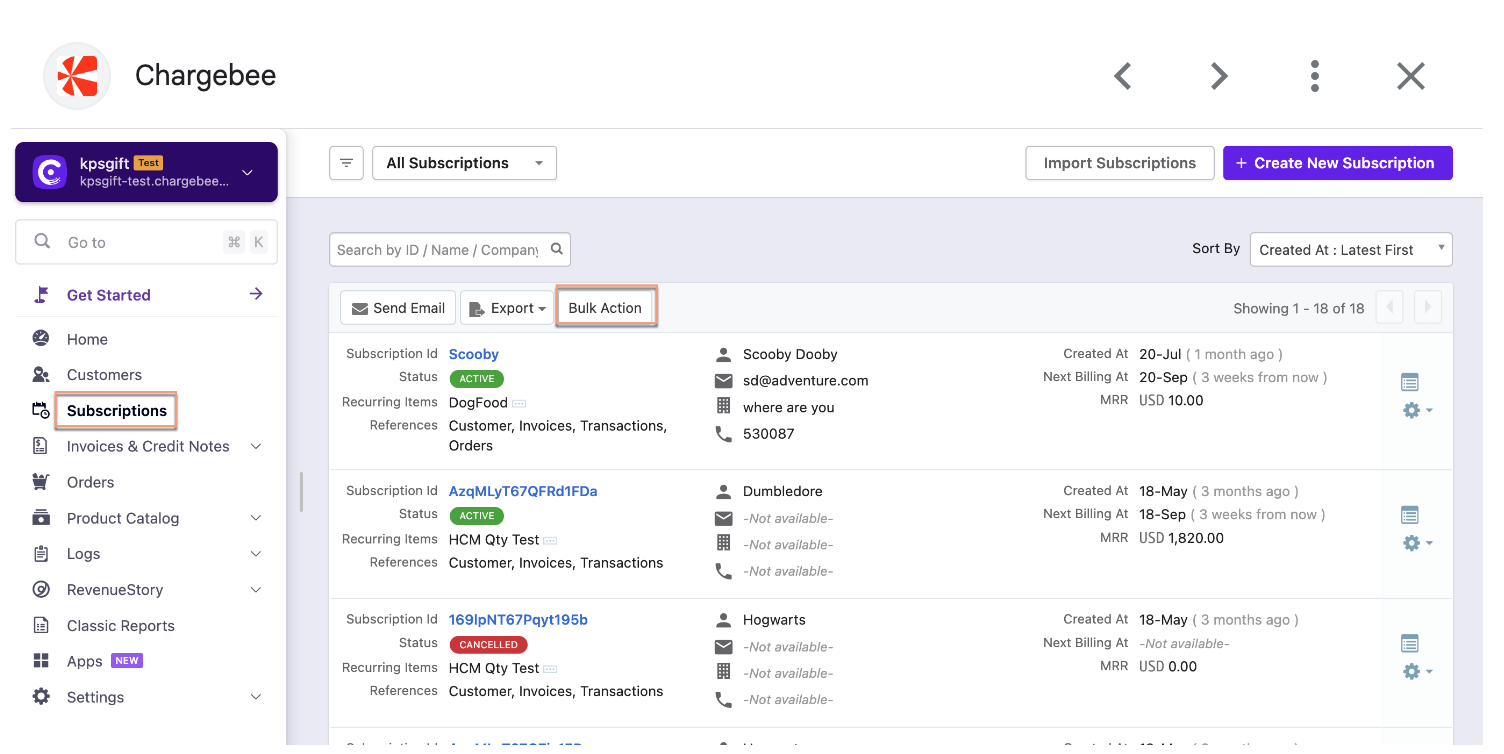Click previous results page arrow in list
This screenshot has width=1504, height=754.
[1390, 308]
